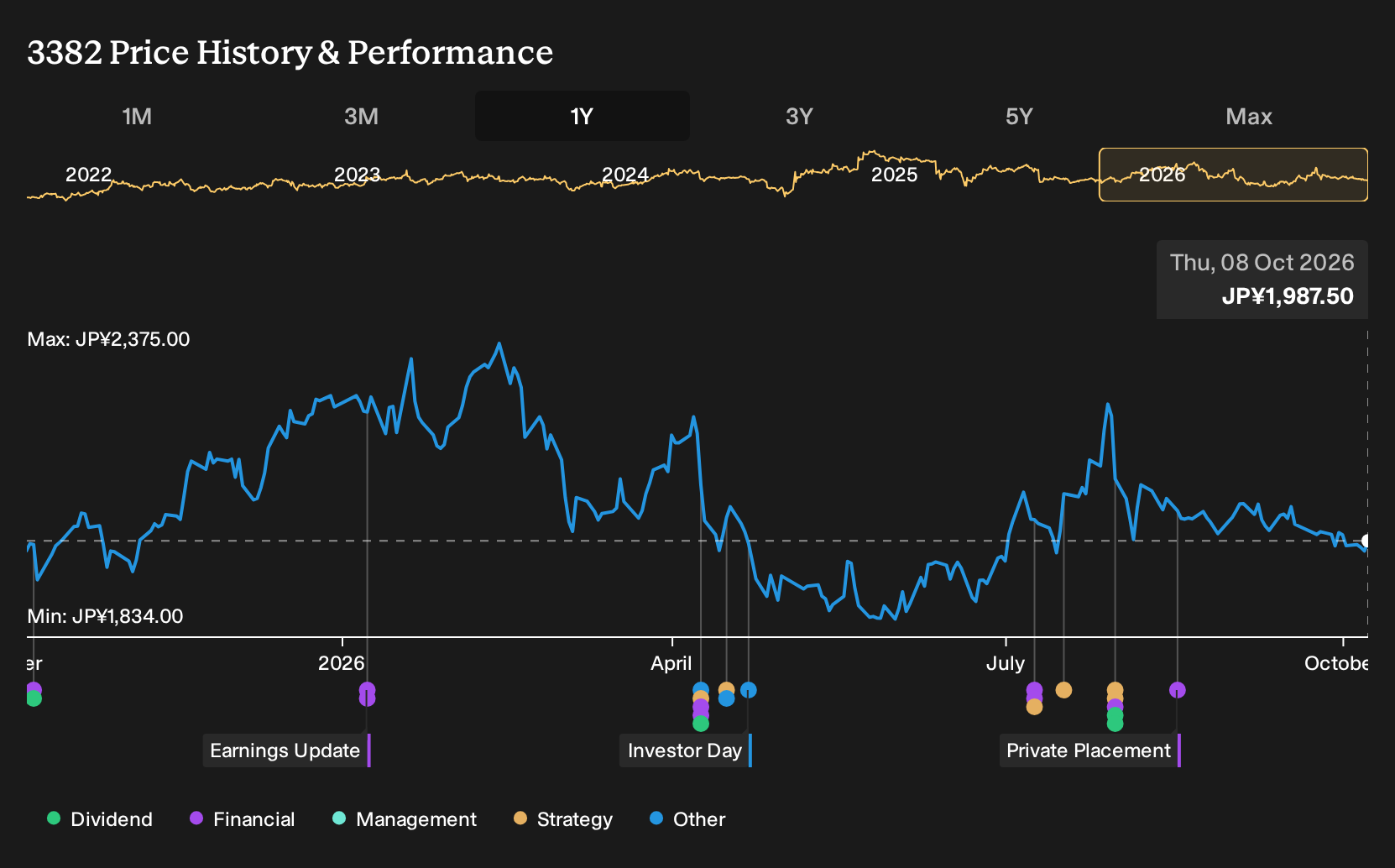
Task: Open the Private Placement event label
Action: [1089, 750]
